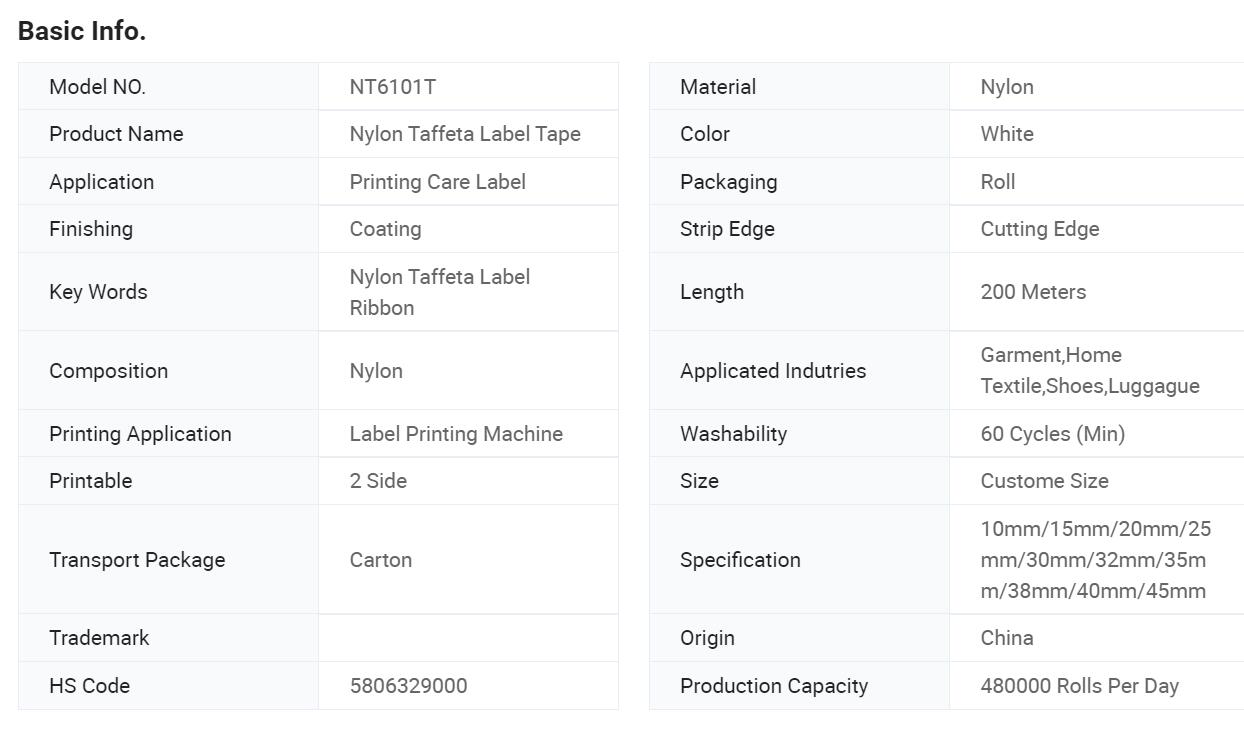Click the Carton transport package value
Viewport: 1244px width, 742px height.
(380, 560)
